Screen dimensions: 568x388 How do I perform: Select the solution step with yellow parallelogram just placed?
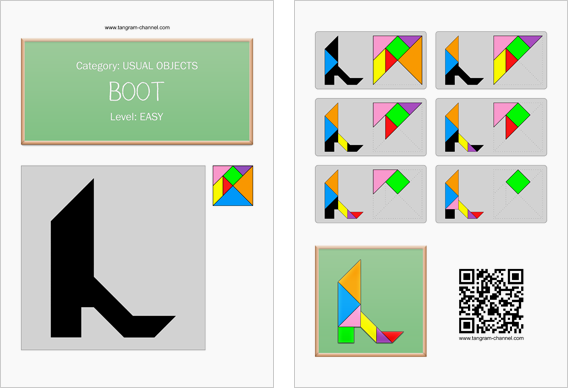pos(371,127)
